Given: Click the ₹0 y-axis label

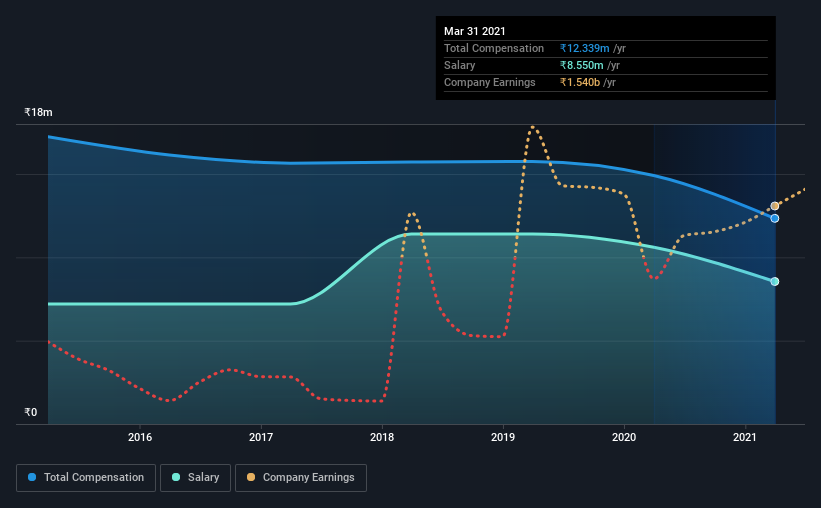Looking at the screenshot, I should [x=31, y=412].
